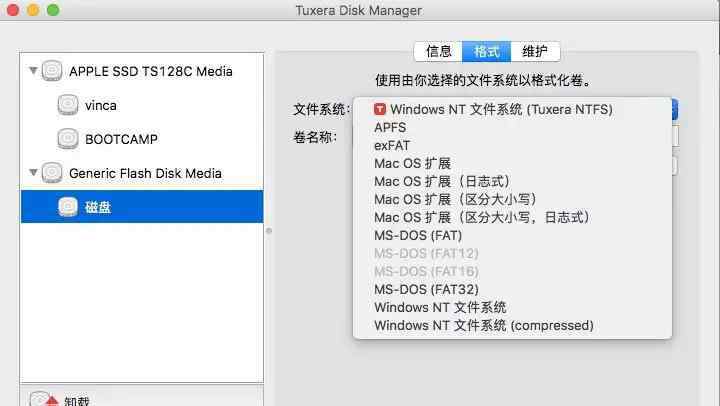Select Mac OS 扩展（日志式） format option
Image resolution: width=720 pixels, height=406 pixels.
pos(441,181)
